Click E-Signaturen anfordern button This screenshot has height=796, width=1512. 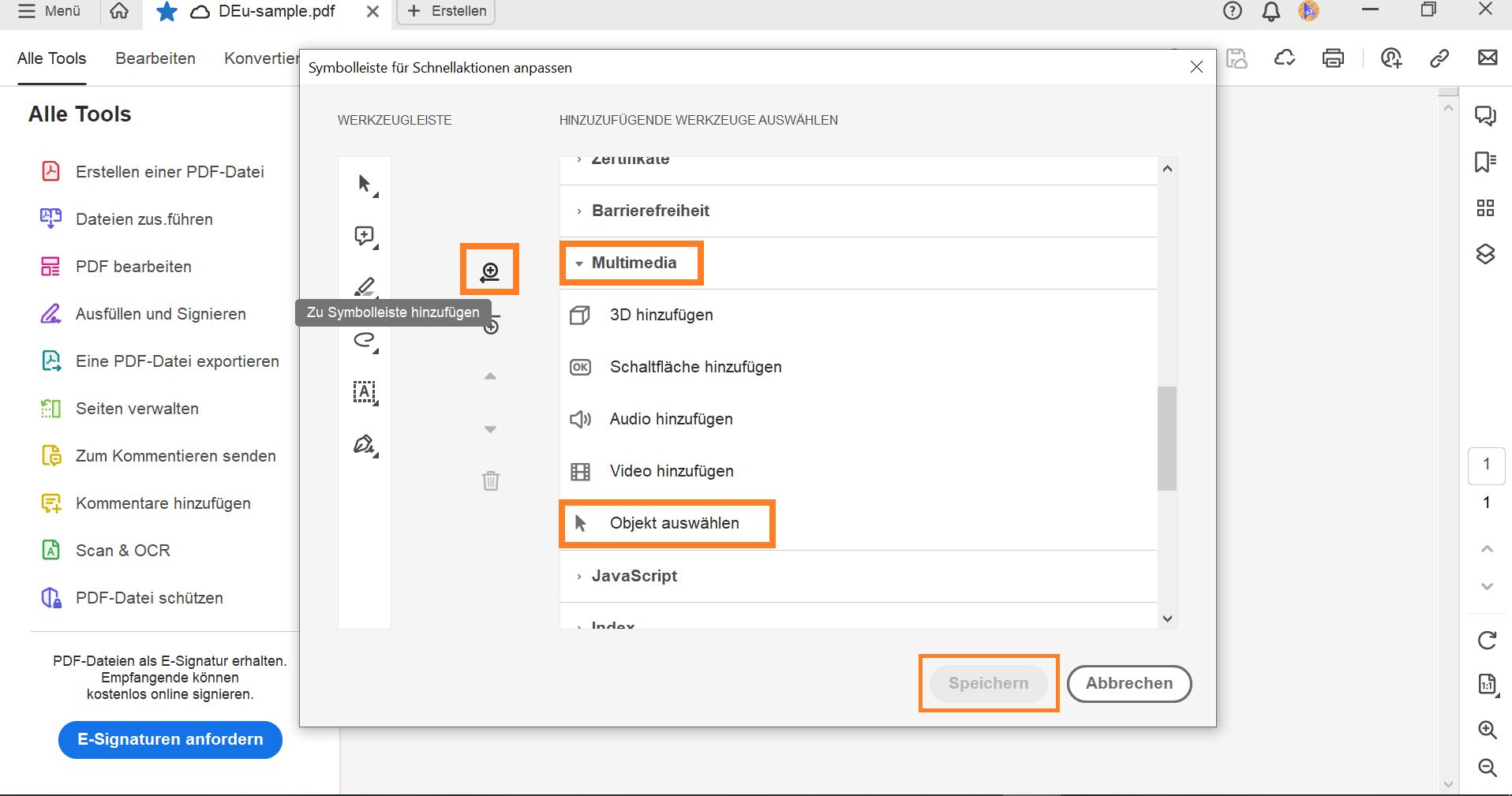(170, 739)
